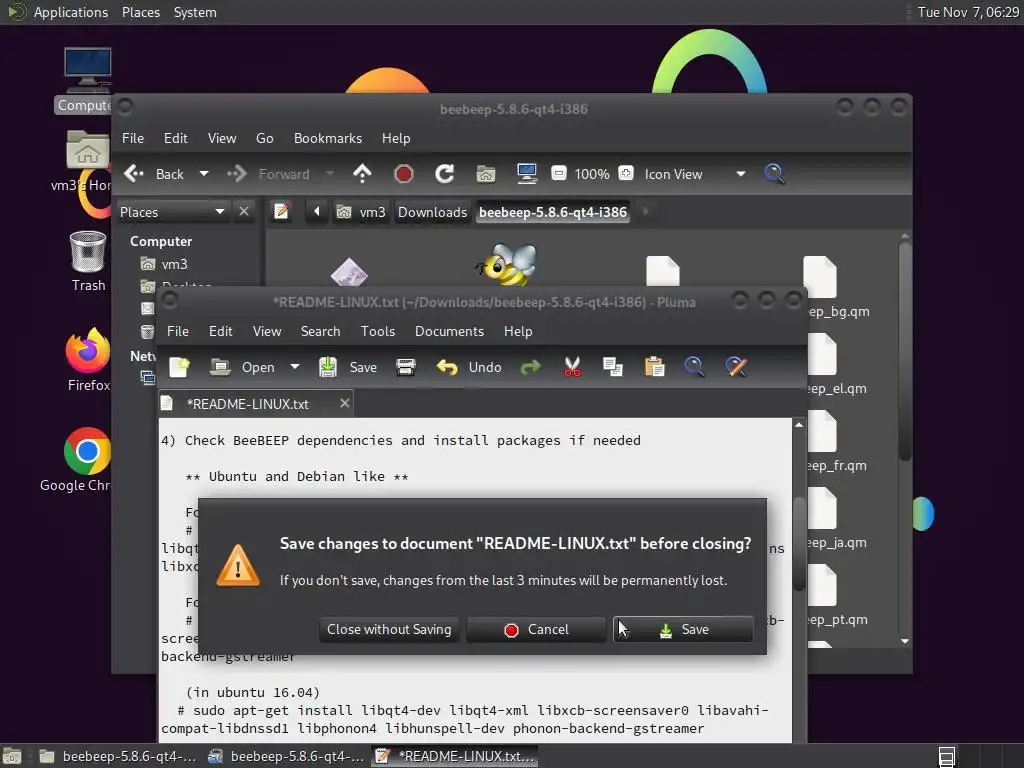
Task: Open the Pluma File menu
Action: point(178,331)
